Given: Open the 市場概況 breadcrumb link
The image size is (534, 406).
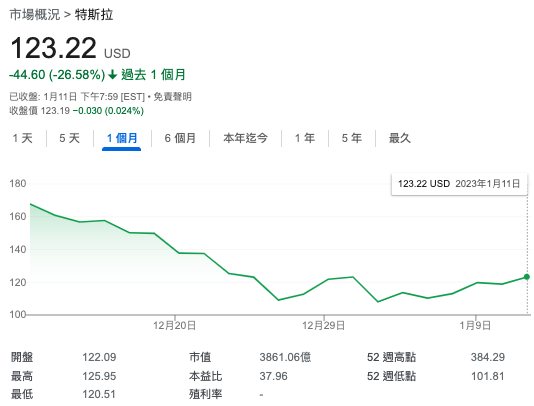Looking at the screenshot, I should [x=35, y=15].
